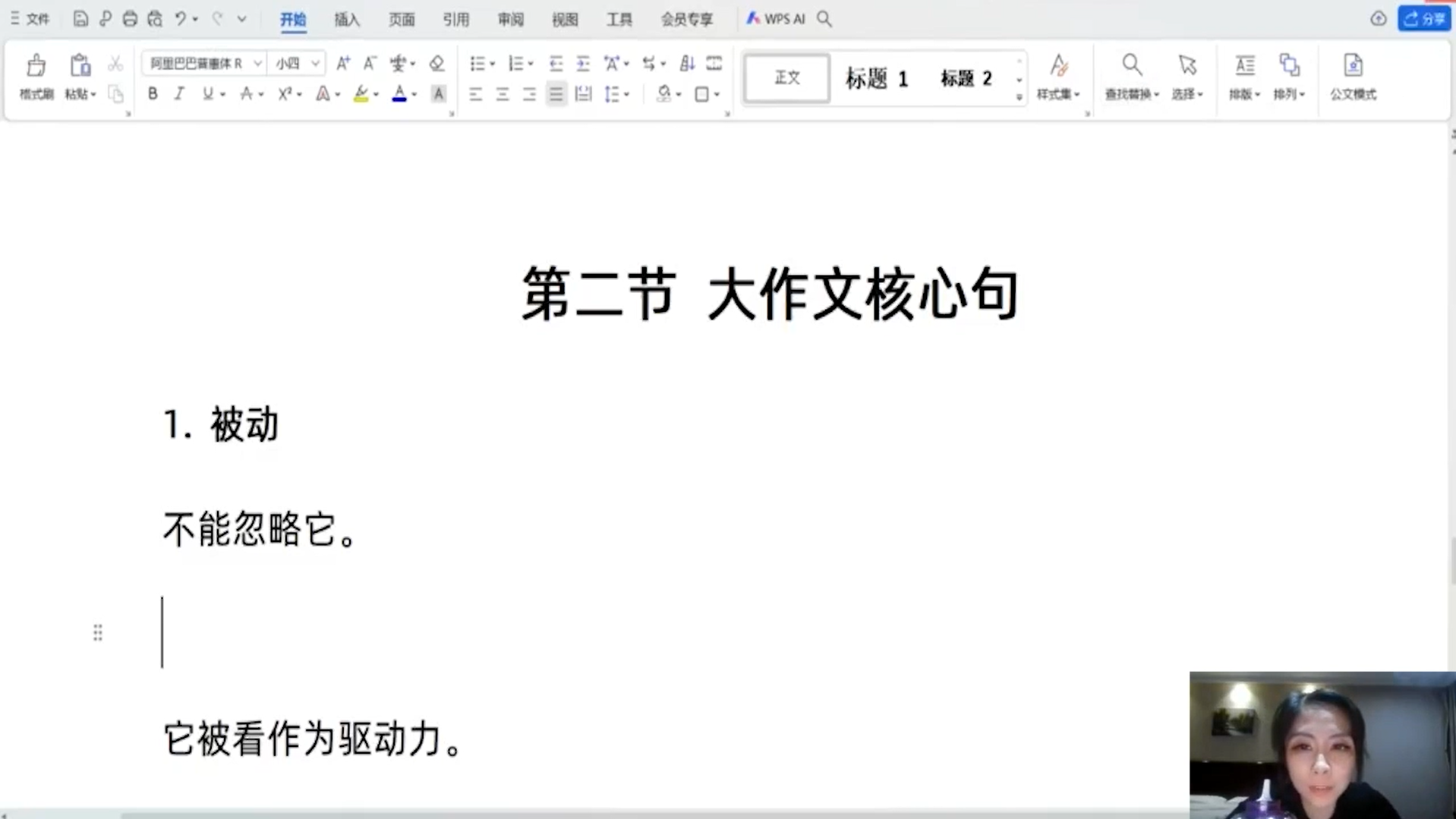This screenshot has width=1456, height=819.
Task: Click the WPS AI icon
Action: (775, 19)
